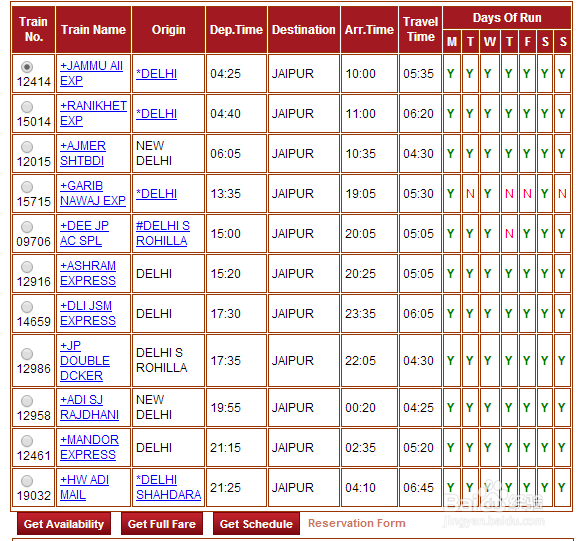Pick train 12986 radio button
The image size is (578, 541).
[x=27, y=354]
